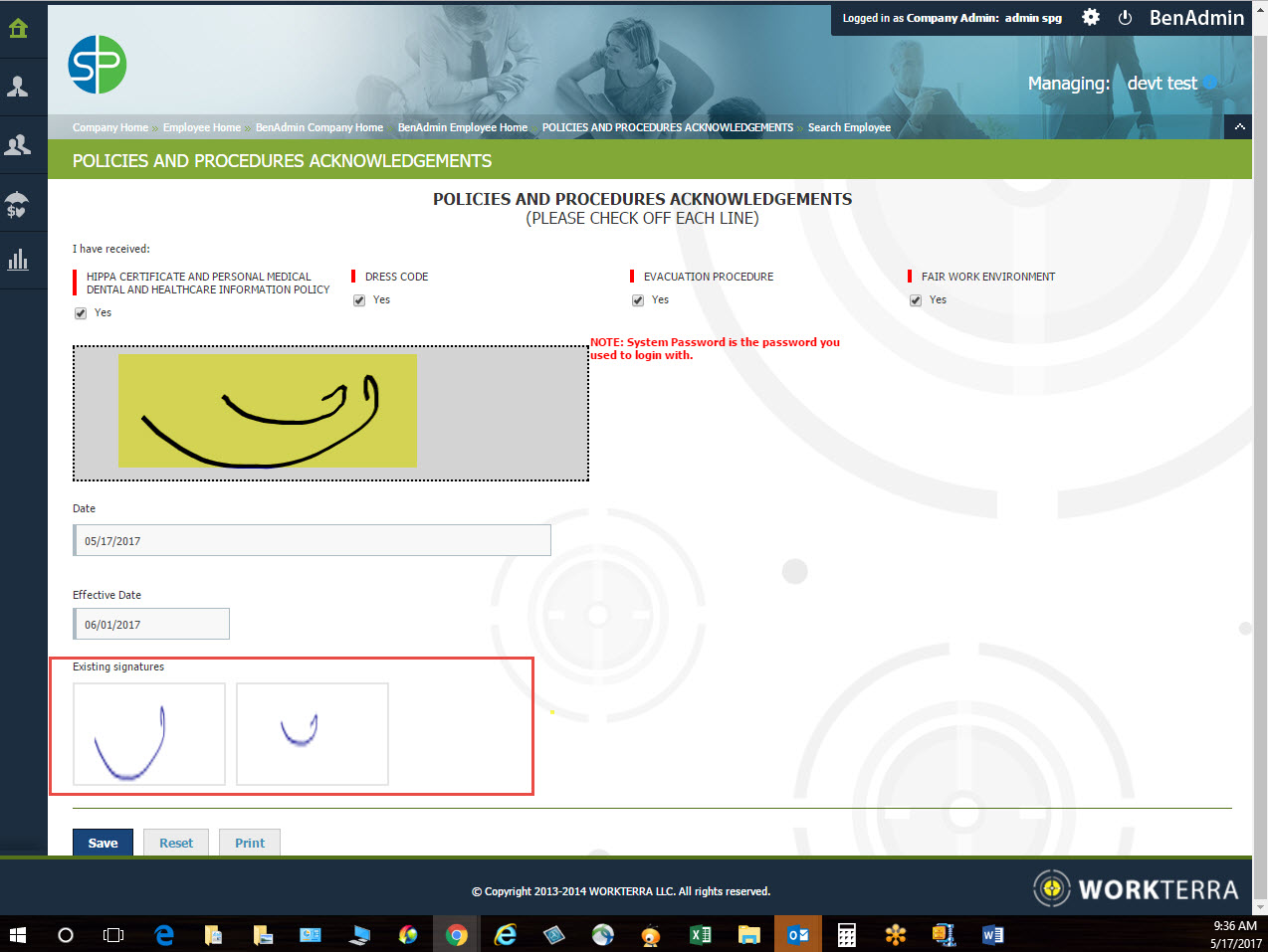This screenshot has height=952, width=1268.
Task: Toggle Evacuation Procedure Yes checkbox
Action: (638, 300)
